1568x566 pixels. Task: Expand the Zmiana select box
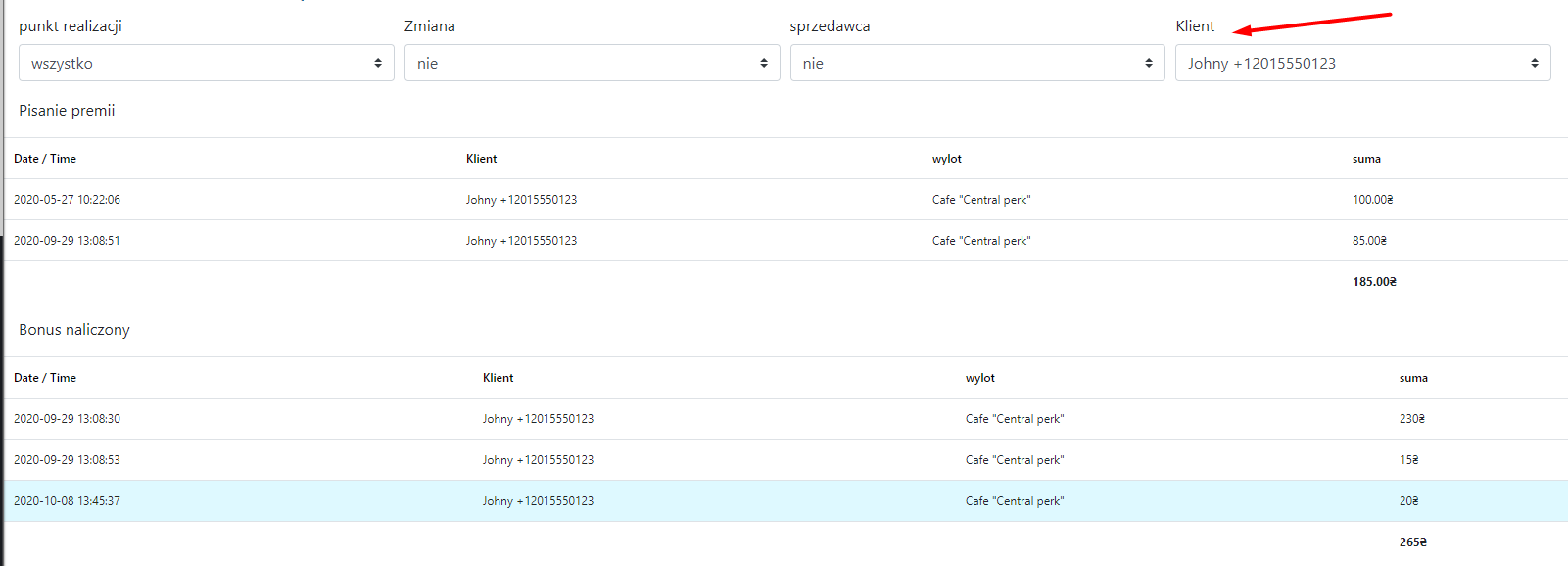592,63
